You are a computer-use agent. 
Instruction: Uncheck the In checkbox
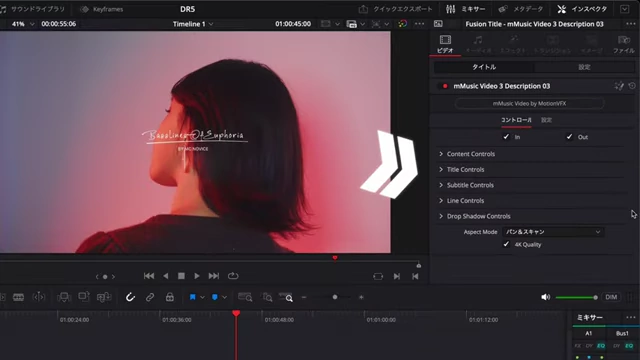coord(506,137)
